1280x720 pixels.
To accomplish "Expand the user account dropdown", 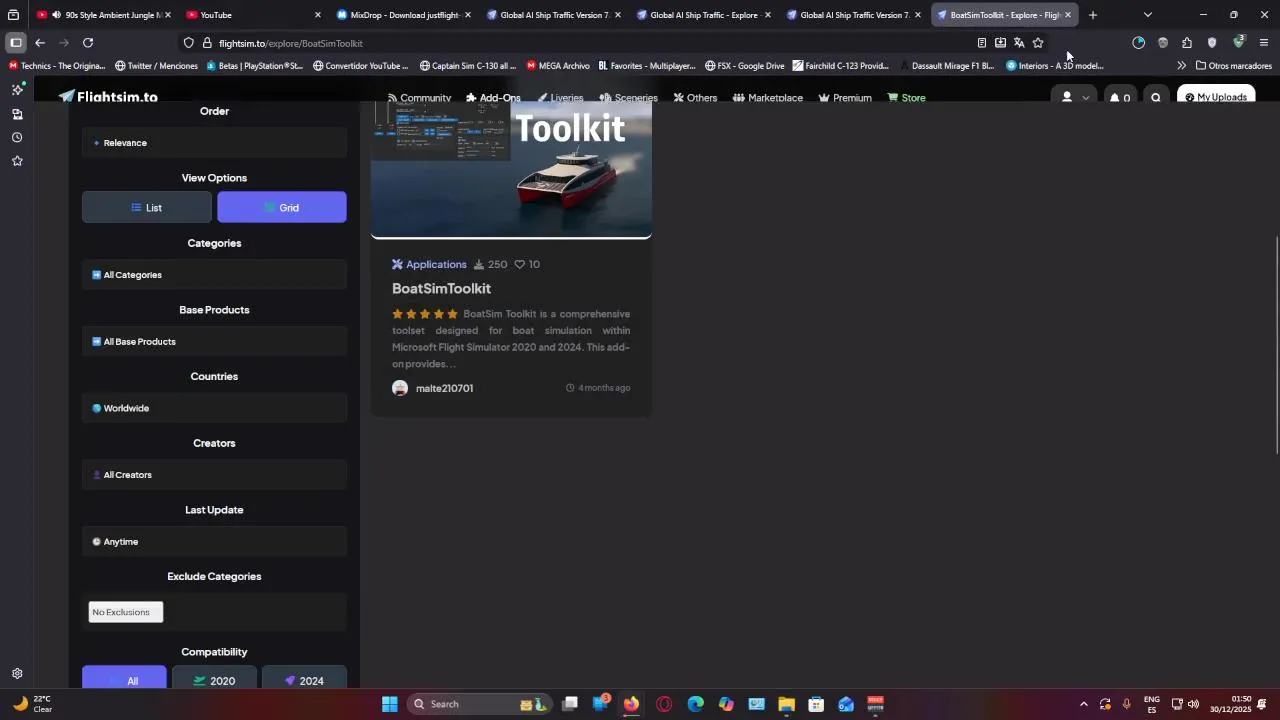I will [1075, 98].
